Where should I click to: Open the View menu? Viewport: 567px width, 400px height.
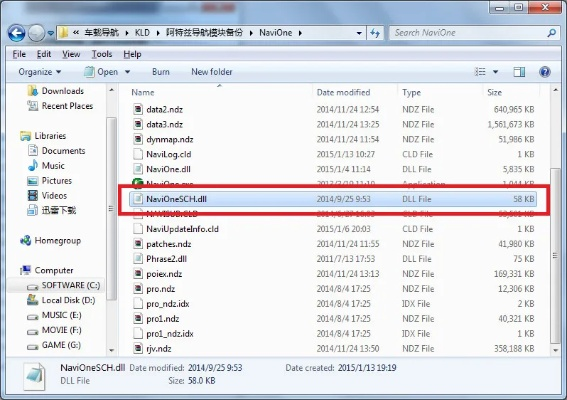click(71, 54)
